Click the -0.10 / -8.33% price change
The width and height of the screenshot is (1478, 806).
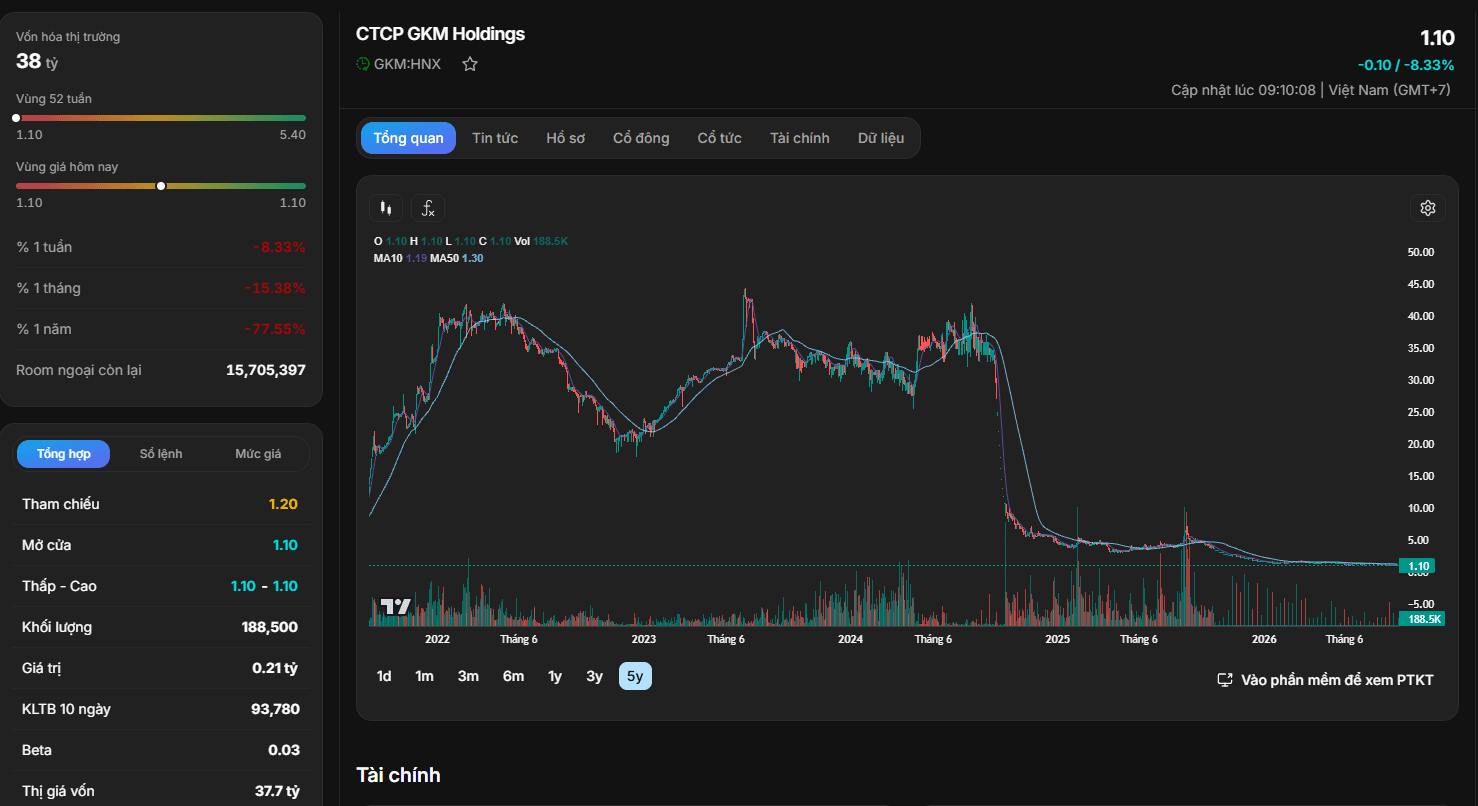[1406, 65]
